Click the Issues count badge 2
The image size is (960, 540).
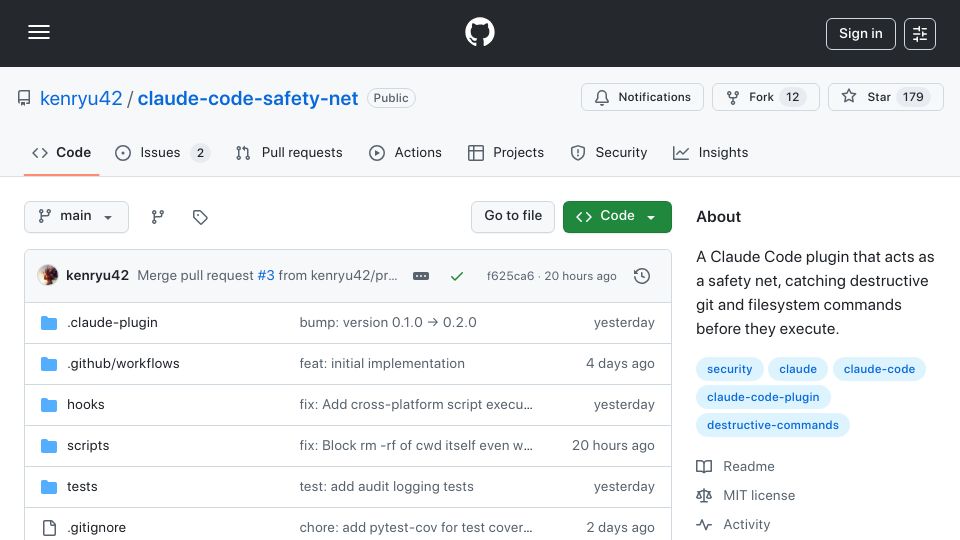200,153
